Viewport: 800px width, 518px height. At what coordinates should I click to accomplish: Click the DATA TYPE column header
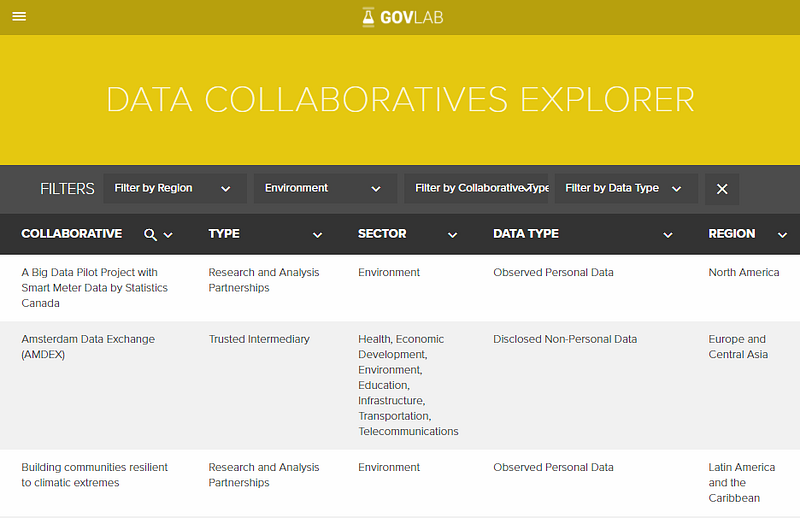click(x=526, y=234)
